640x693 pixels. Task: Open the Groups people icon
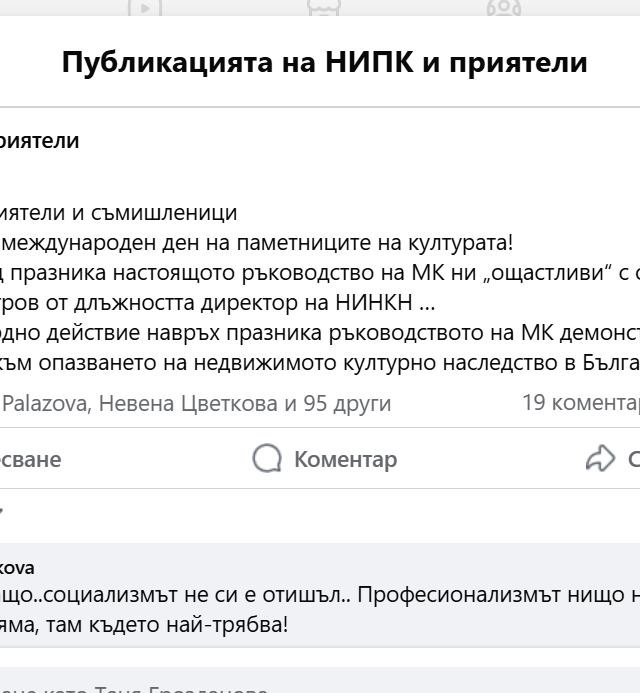[503, 8]
